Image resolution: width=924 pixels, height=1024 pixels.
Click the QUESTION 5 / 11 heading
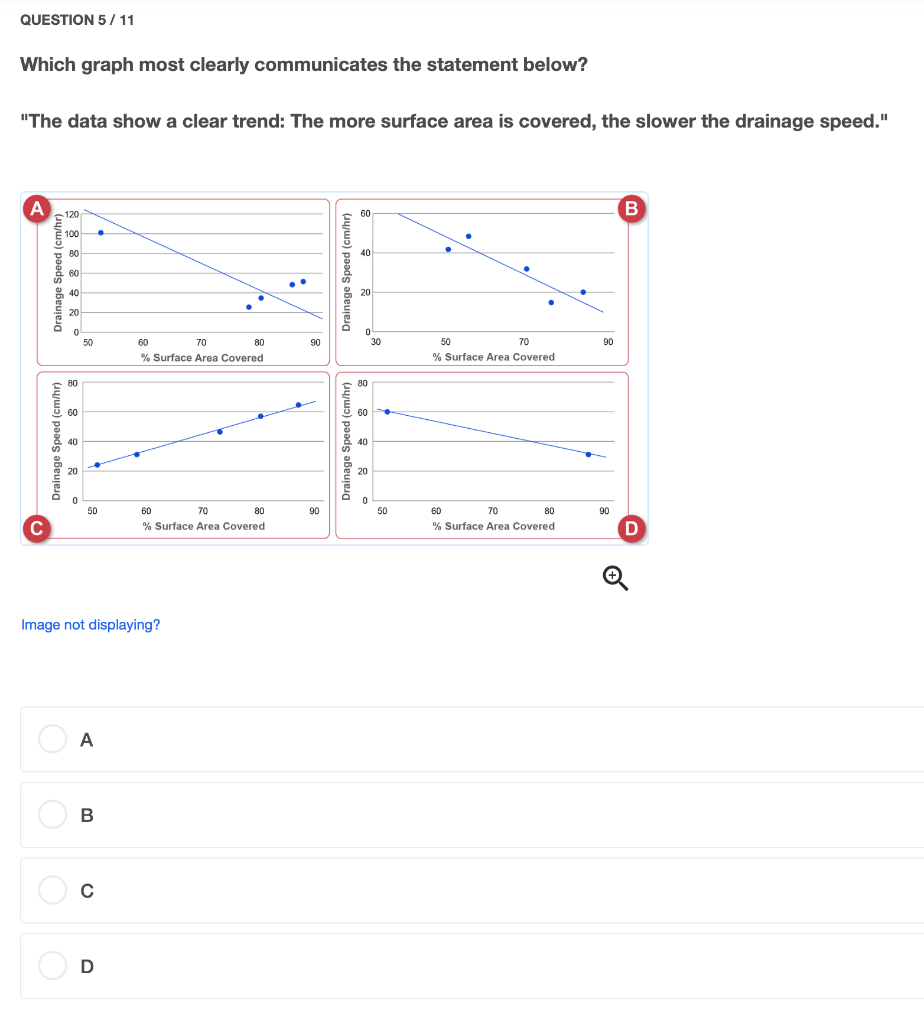[x=77, y=20]
